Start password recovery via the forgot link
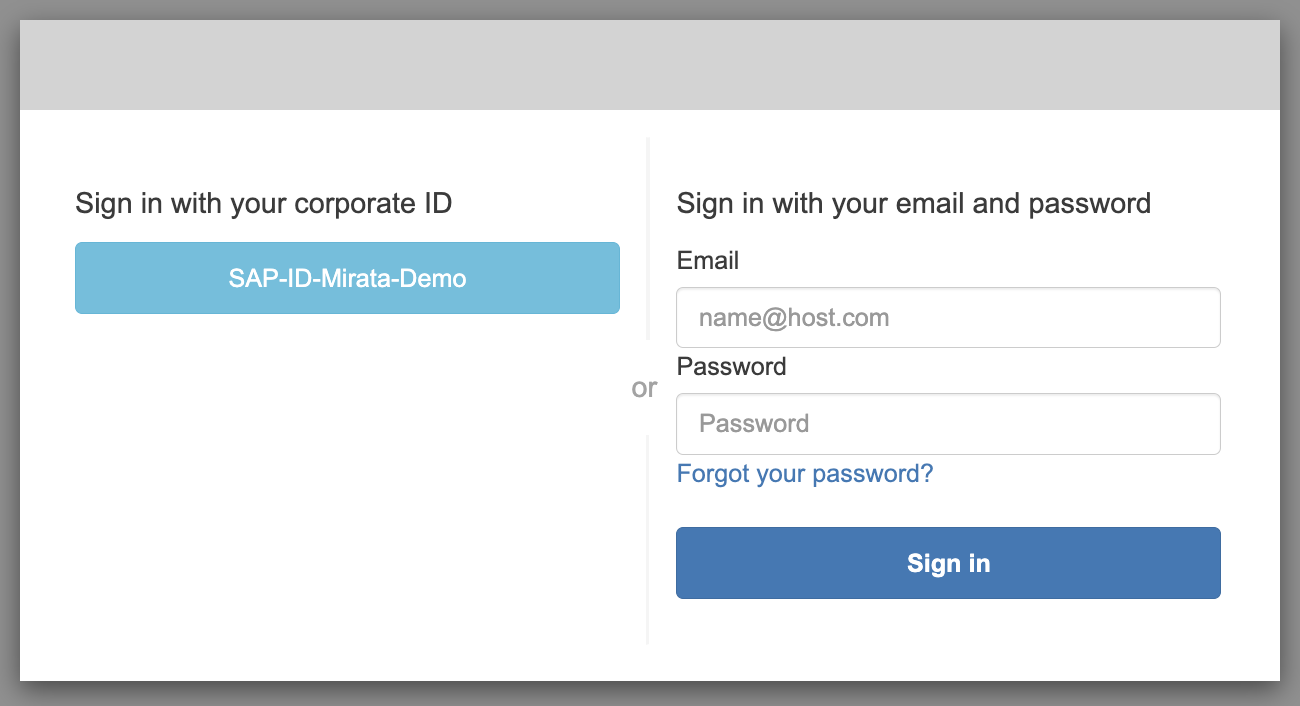1300x706 pixels. coord(804,473)
